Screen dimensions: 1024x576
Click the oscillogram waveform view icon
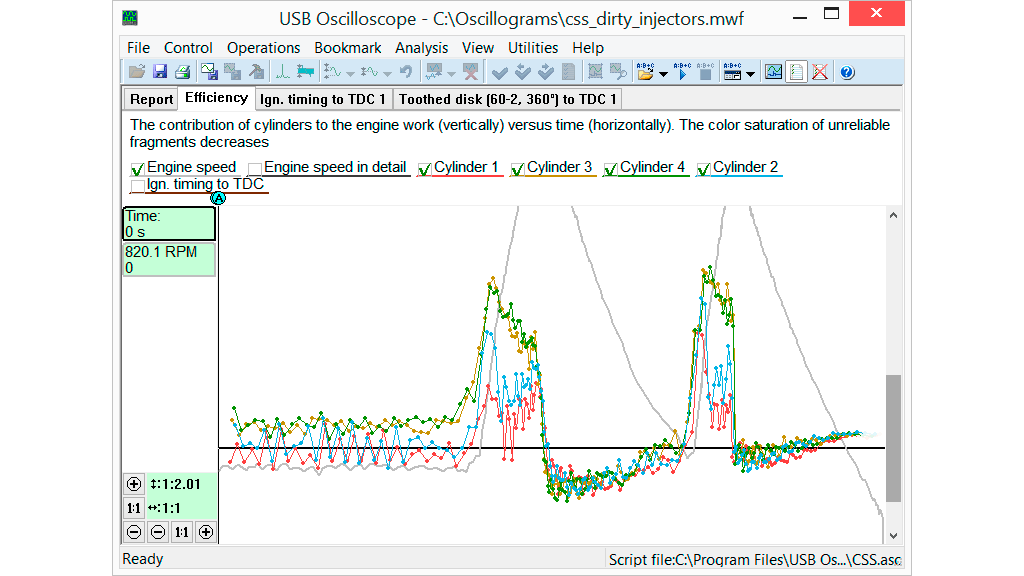[773, 72]
